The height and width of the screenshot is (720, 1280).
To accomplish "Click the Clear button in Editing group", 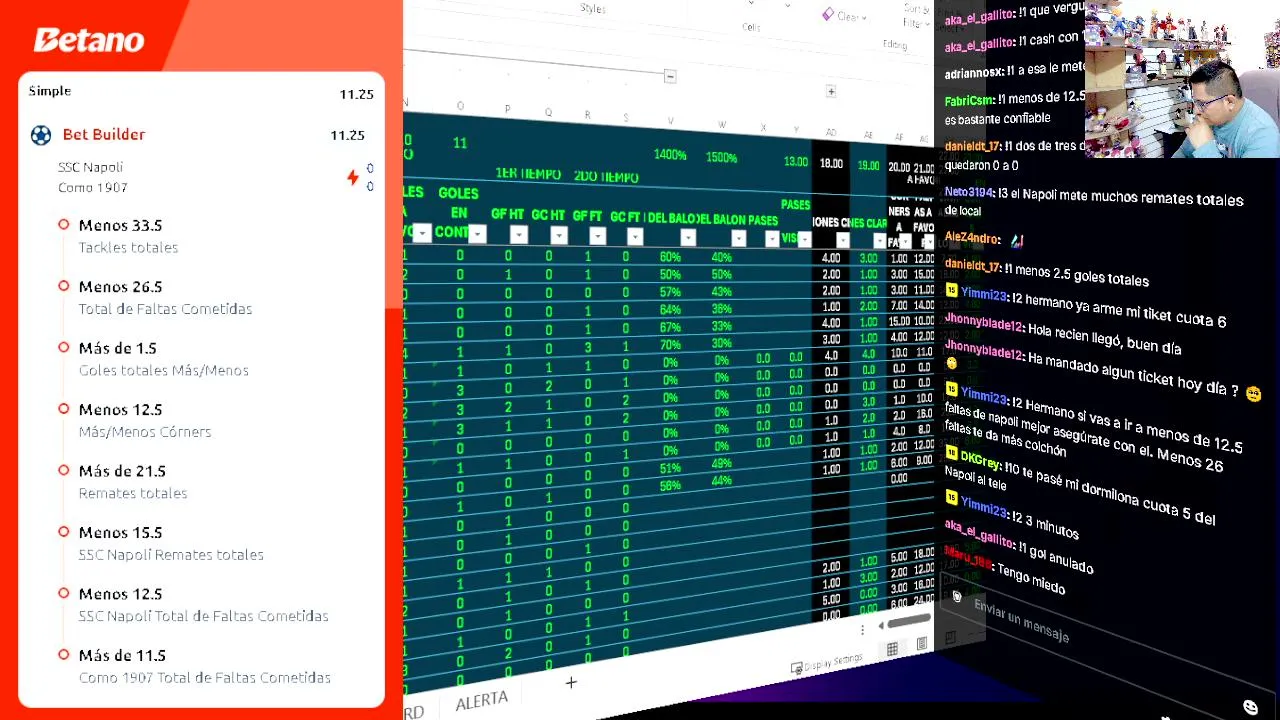I will 847,16.
